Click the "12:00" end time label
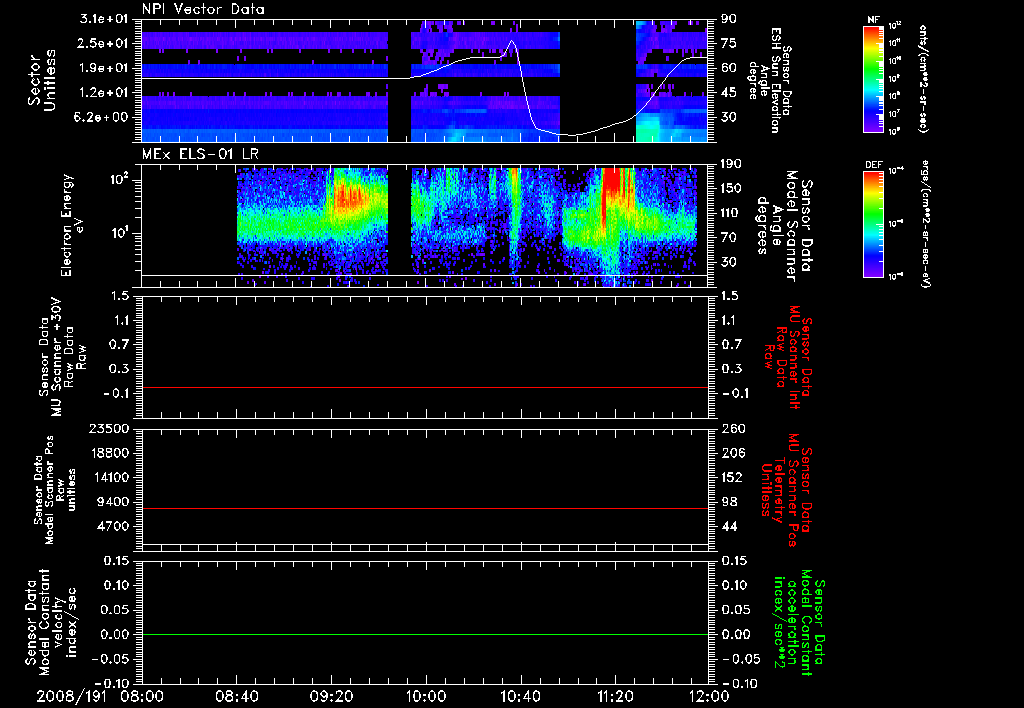1024x708 pixels. point(709,697)
